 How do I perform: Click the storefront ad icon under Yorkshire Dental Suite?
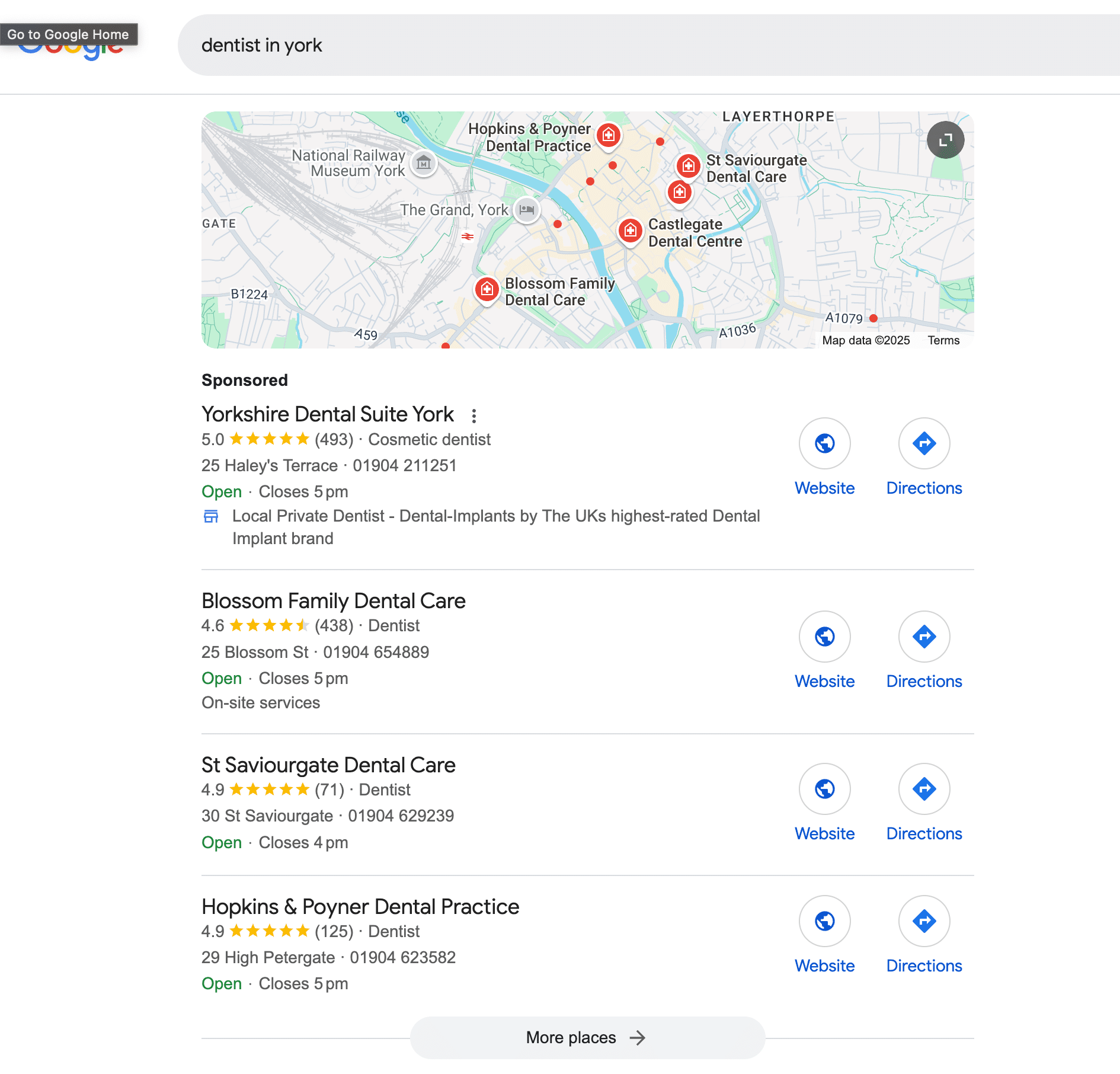pos(211,516)
